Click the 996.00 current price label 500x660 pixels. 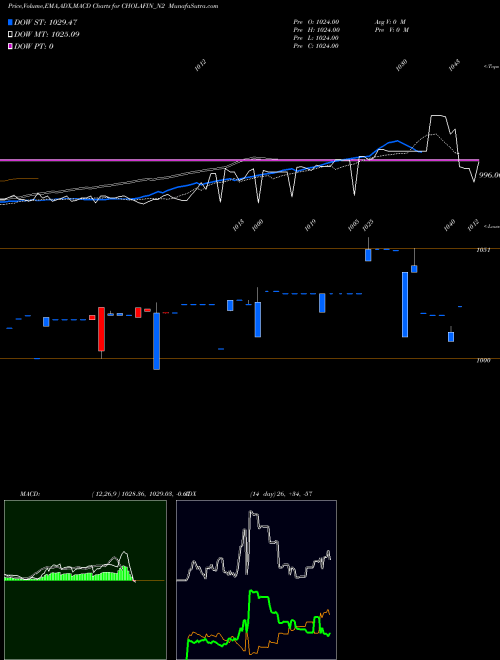(x=489, y=175)
